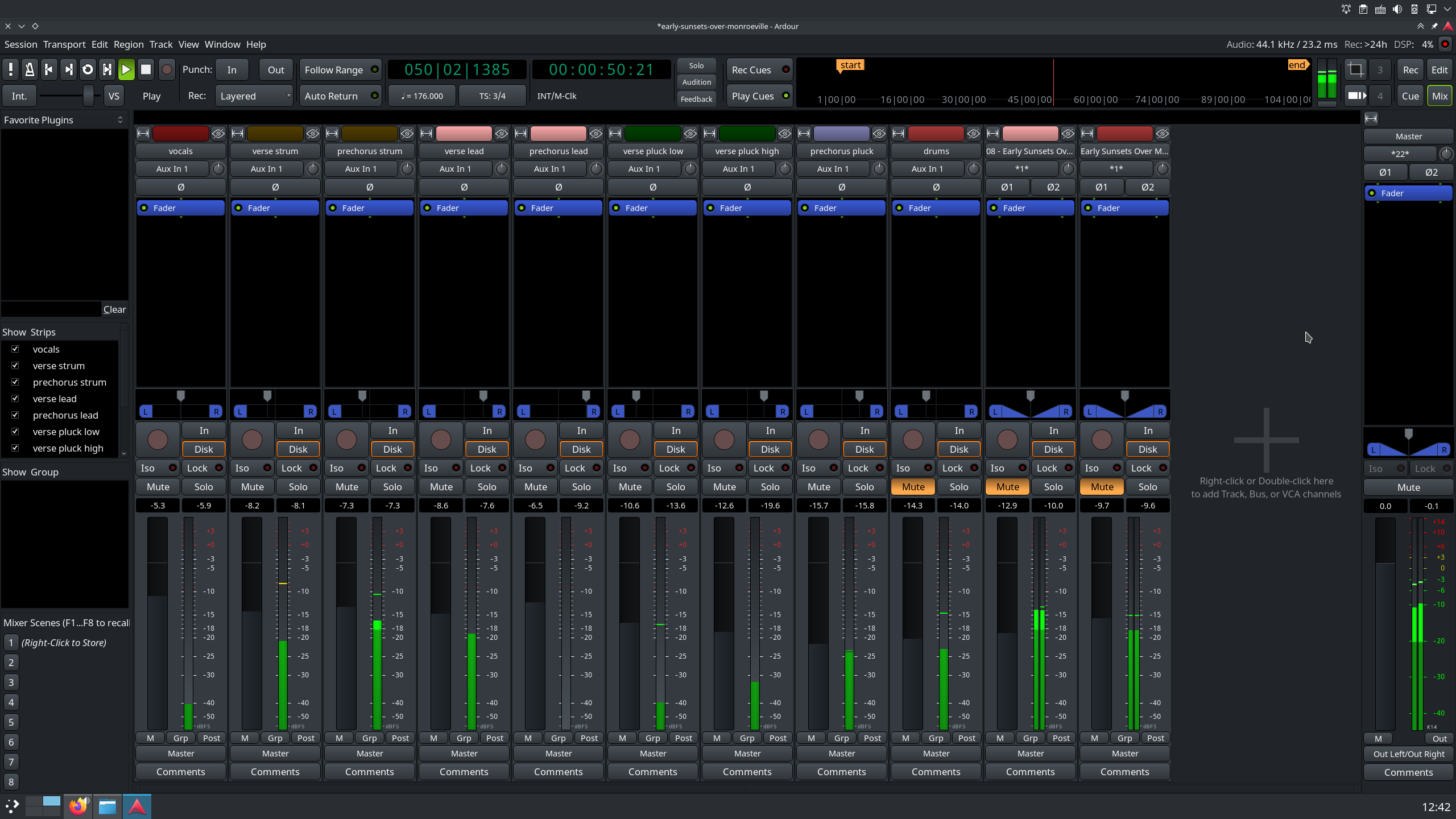This screenshot has height=819, width=1456.
Task: Click the plugin search input field
Action: tap(51, 309)
